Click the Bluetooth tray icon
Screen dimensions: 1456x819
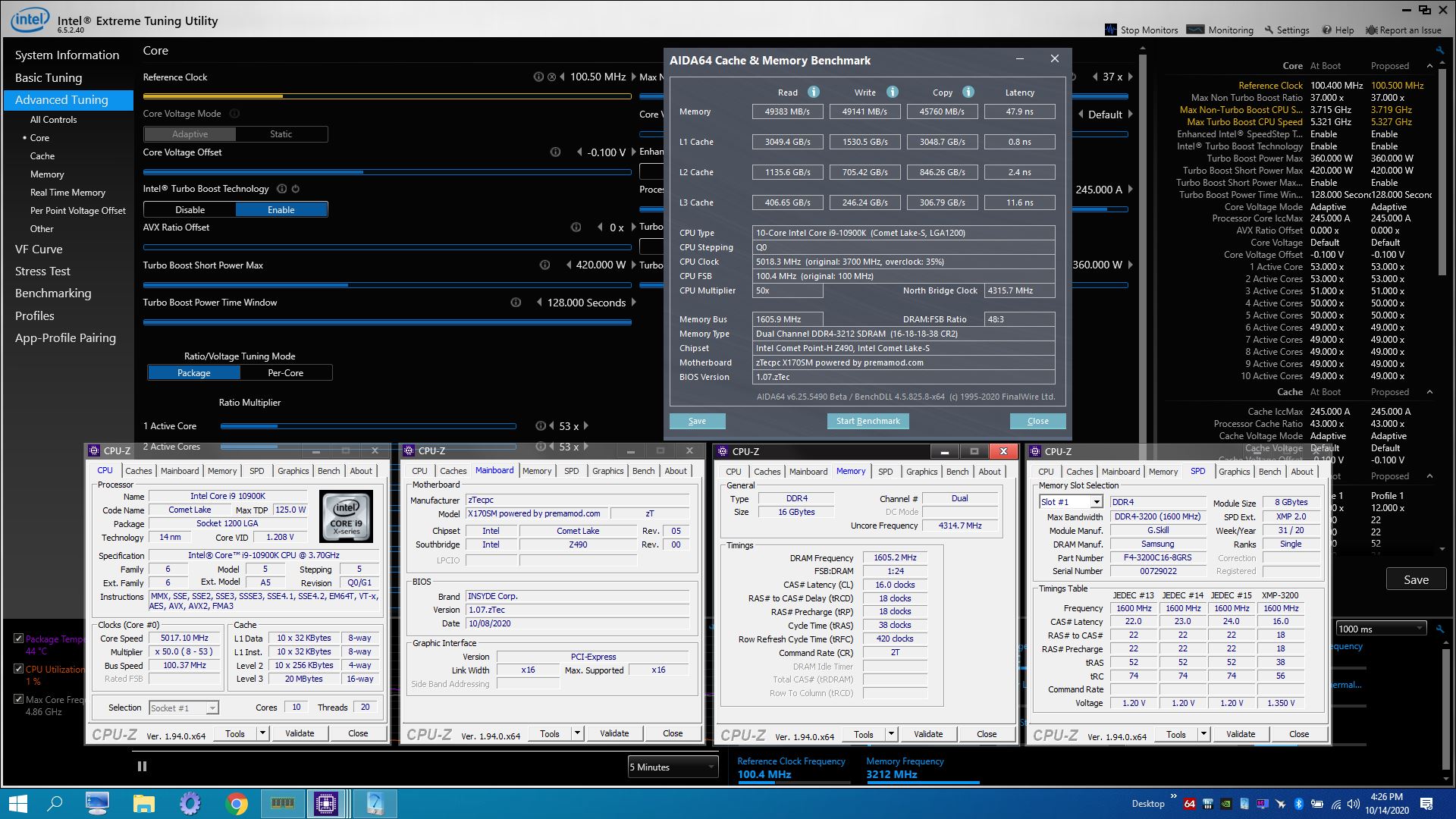(1298, 803)
